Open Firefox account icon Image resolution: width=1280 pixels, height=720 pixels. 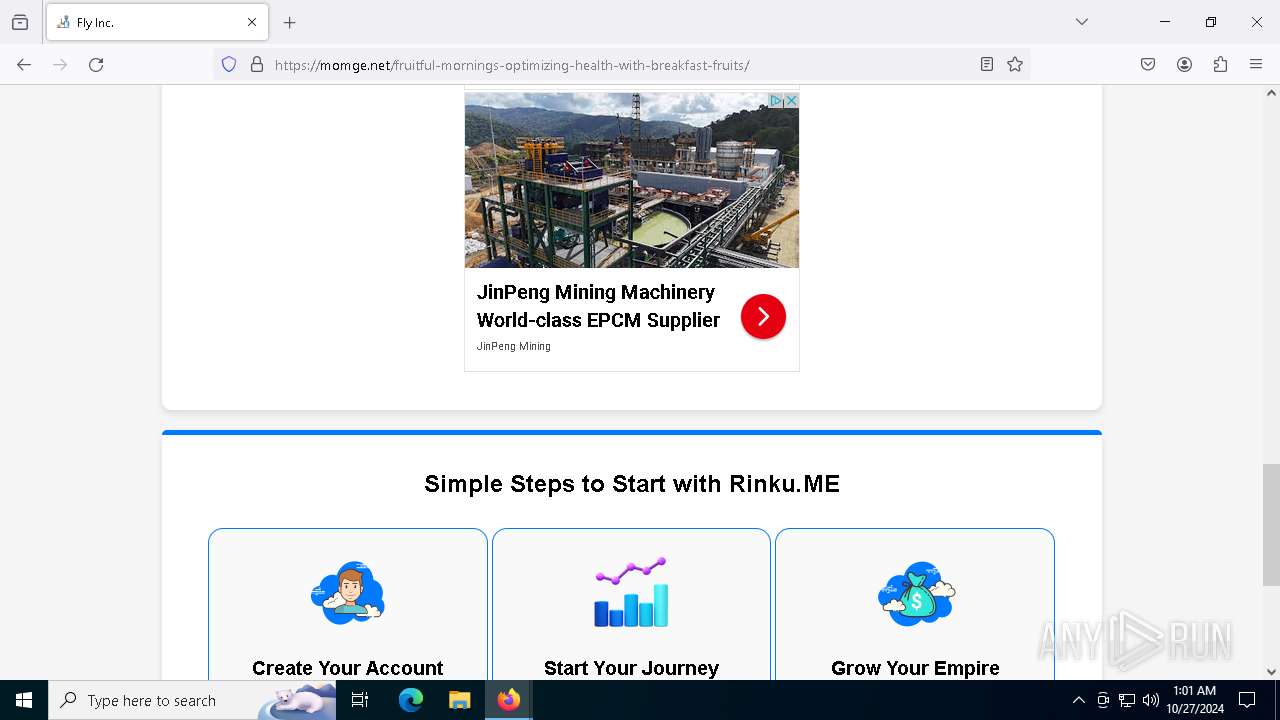click(x=1184, y=65)
